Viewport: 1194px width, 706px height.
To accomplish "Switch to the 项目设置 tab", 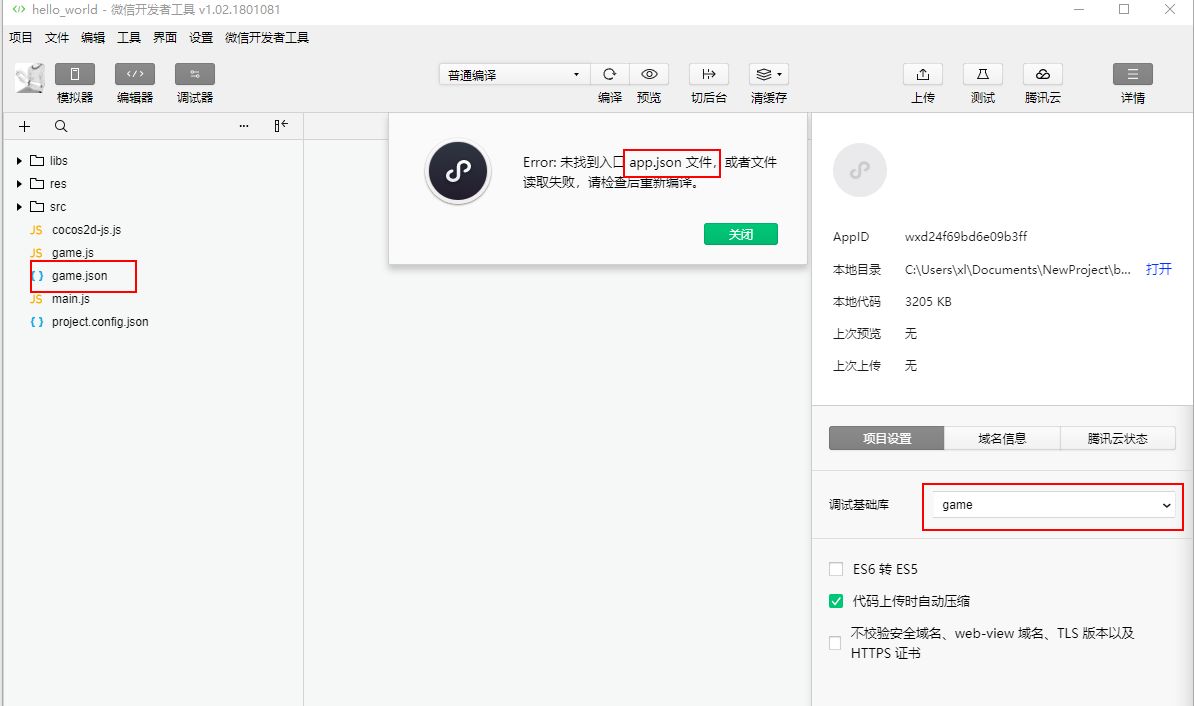I will 887,439.
